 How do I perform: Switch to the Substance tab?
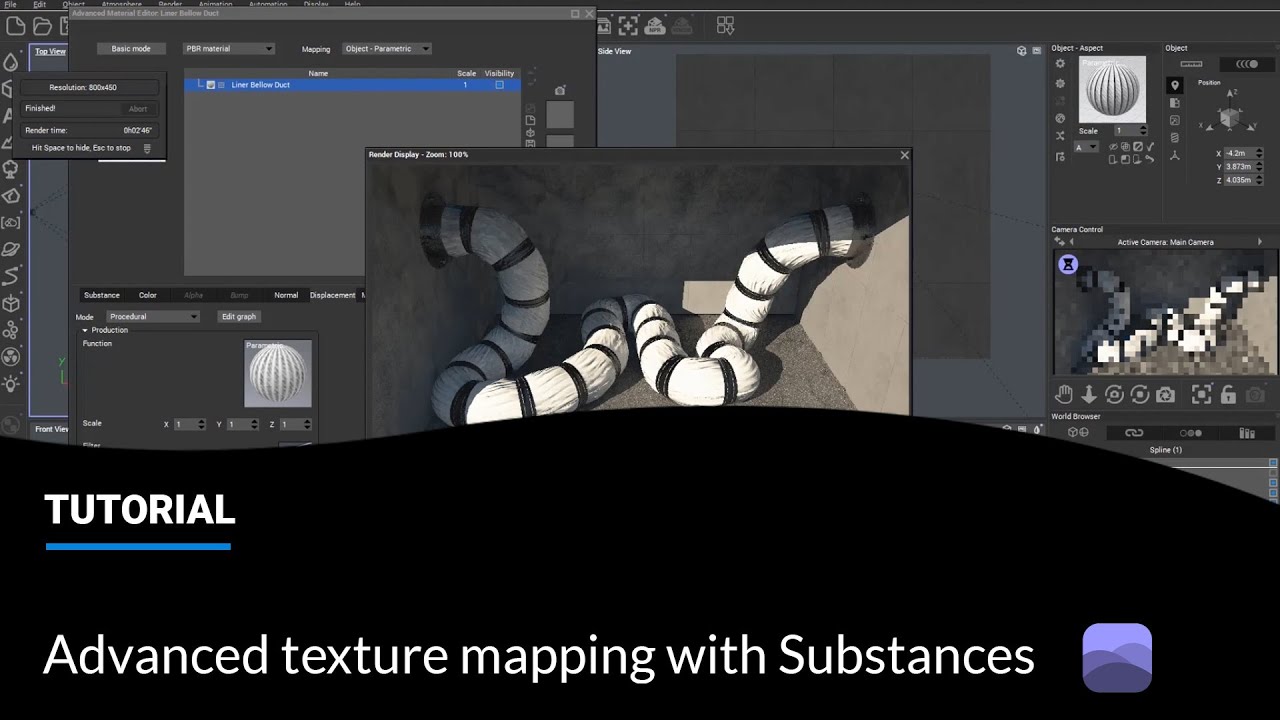pos(101,295)
